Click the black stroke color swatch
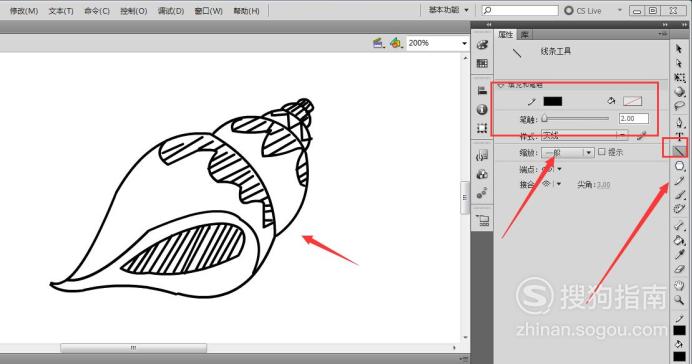 coord(553,101)
